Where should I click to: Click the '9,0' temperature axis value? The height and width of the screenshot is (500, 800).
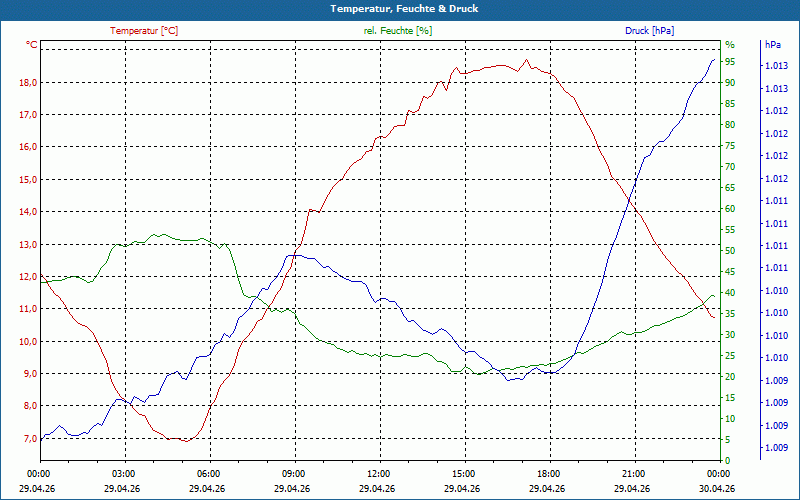[x=30, y=373]
